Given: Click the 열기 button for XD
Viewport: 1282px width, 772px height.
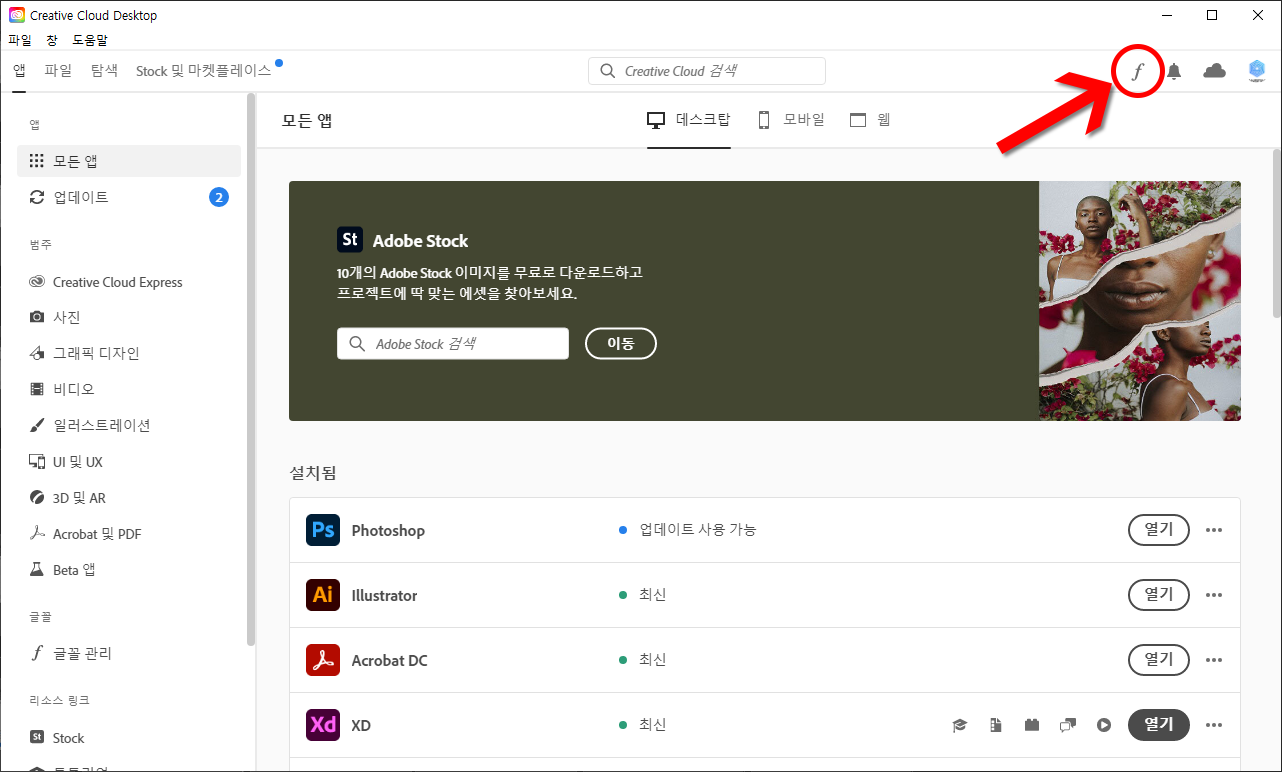Looking at the screenshot, I should coord(1159,725).
